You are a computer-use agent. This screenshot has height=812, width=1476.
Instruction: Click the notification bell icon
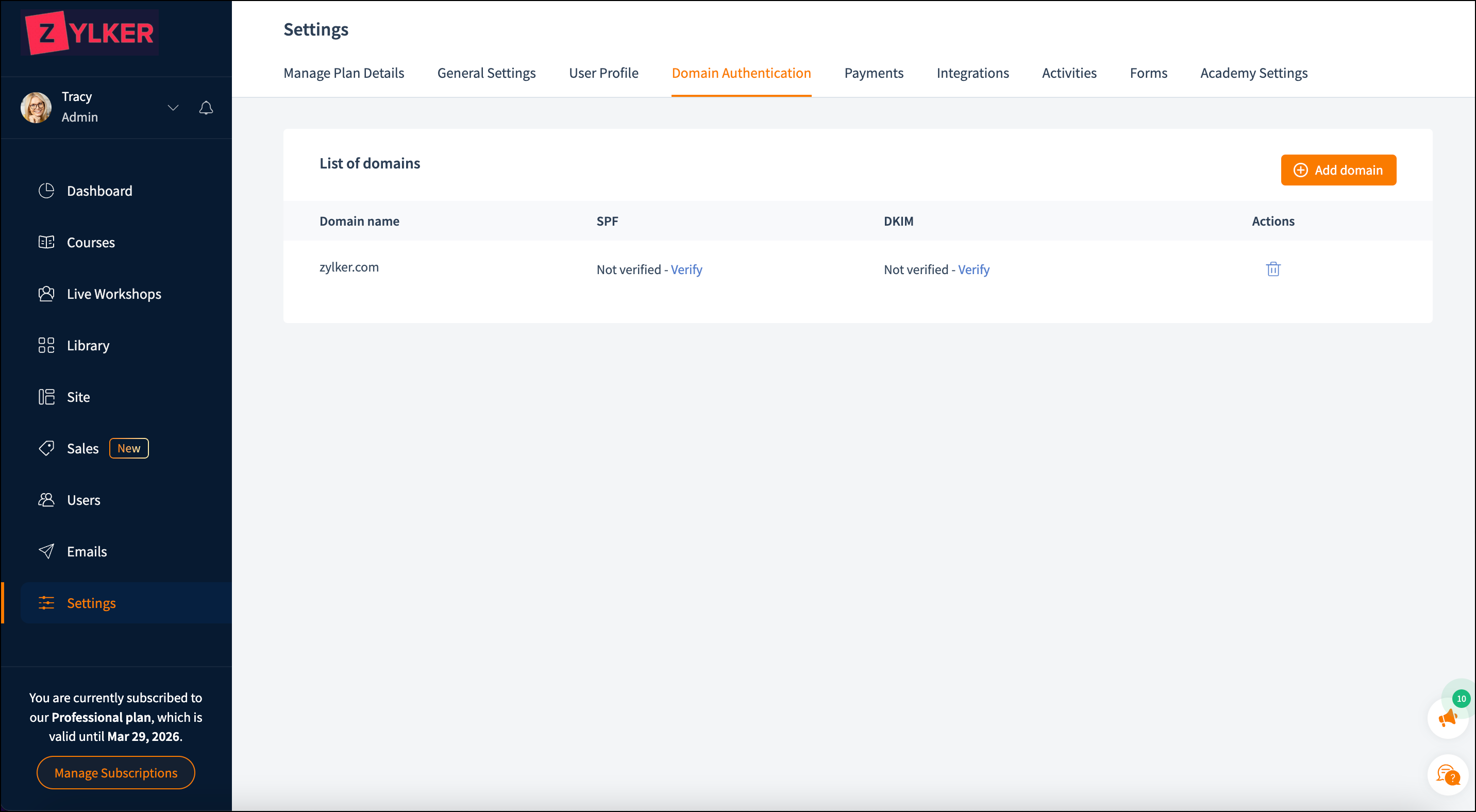(206, 108)
